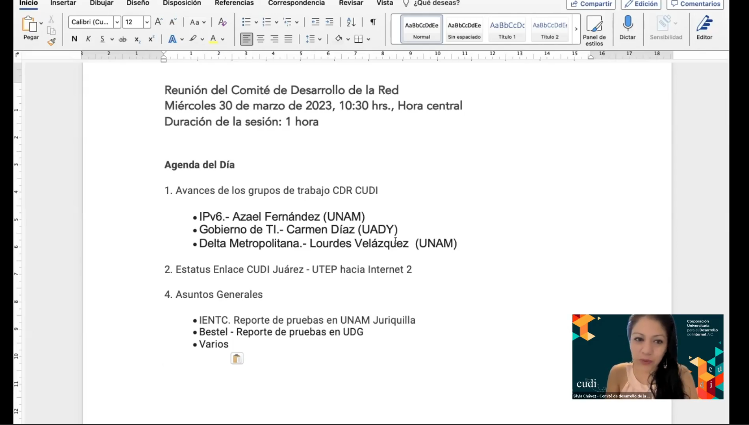Open underline style dropdown arrow
Screen dimensions: 749x425
point(112,39)
